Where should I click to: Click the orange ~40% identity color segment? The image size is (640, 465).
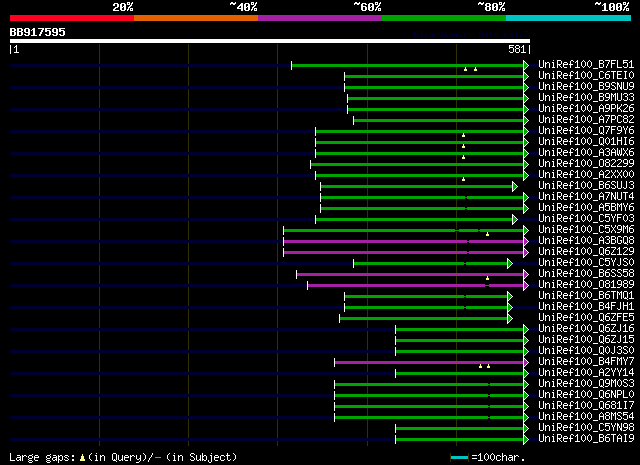tap(196, 18)
